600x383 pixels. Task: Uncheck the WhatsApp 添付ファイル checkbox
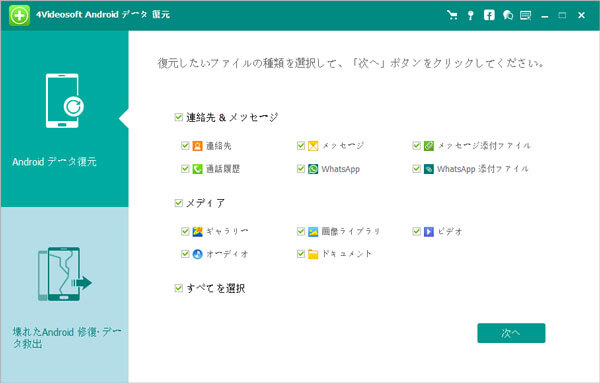[x=416, y=168]
